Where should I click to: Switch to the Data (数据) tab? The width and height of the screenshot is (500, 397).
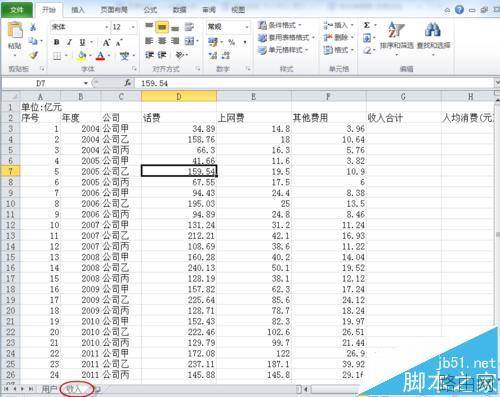point(179,10)
